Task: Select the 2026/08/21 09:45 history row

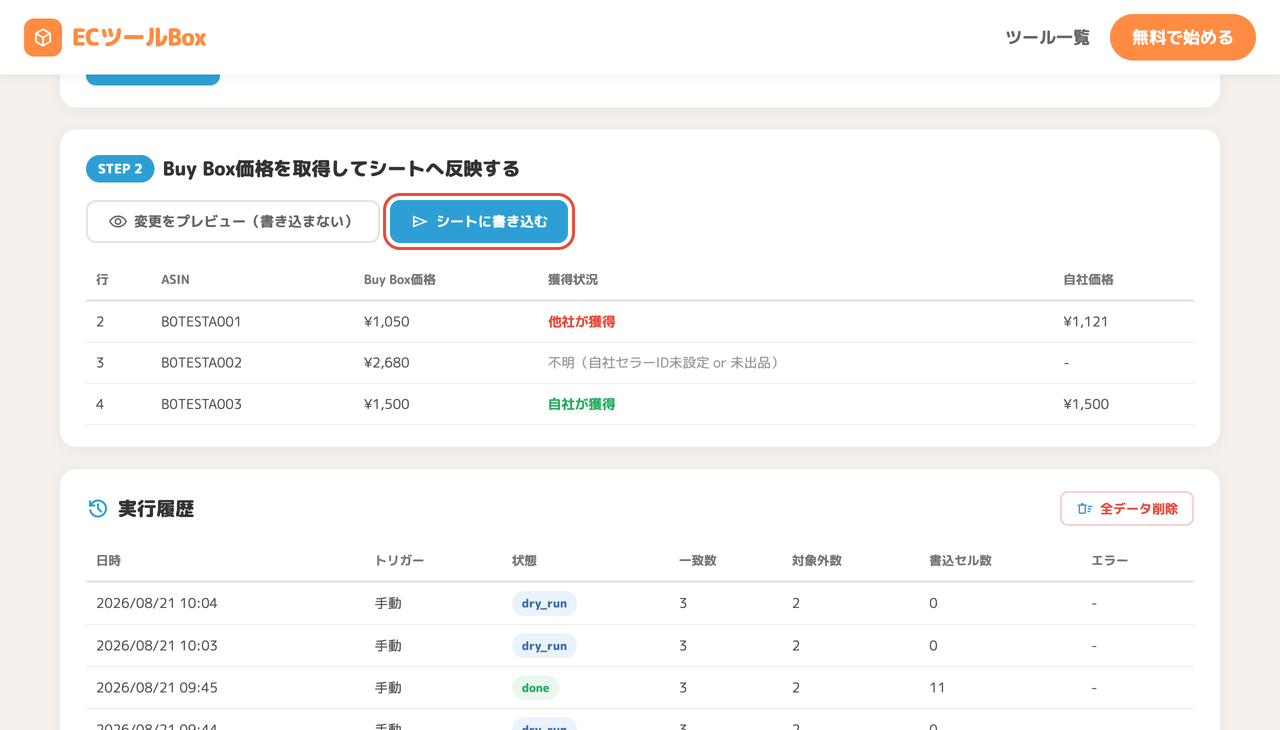Action: pos(640,688)
